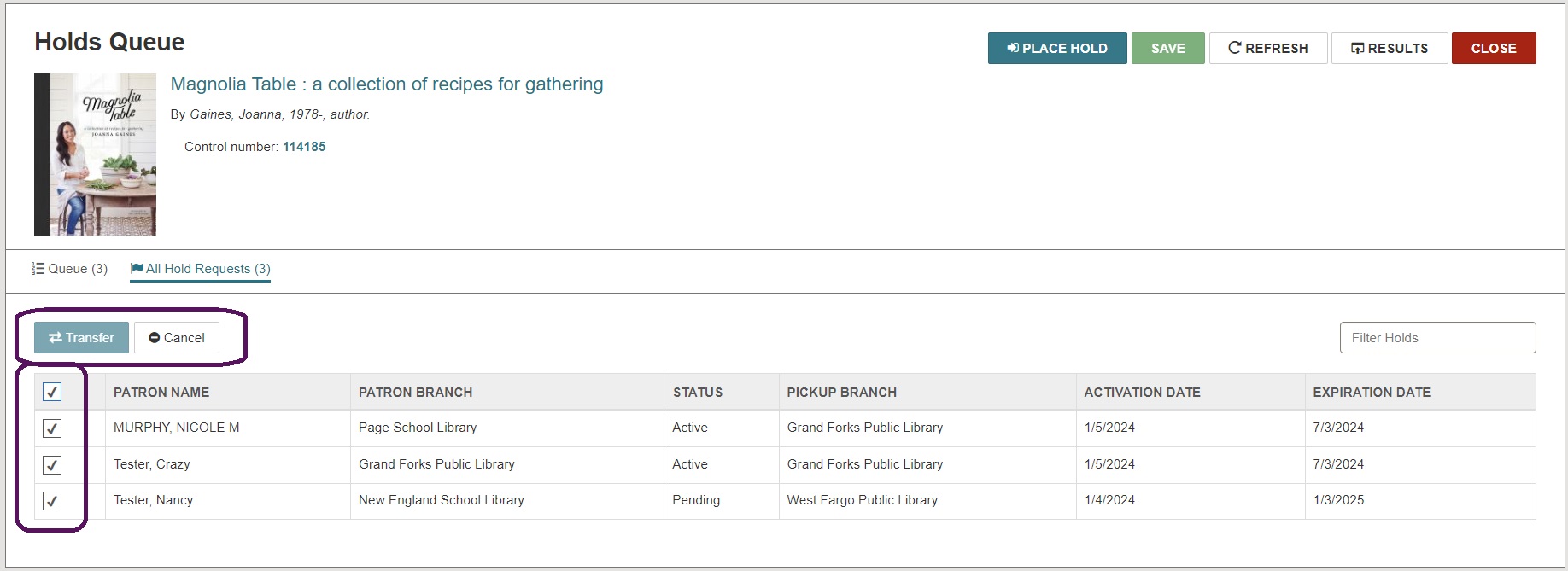
Task: Select the All Hold Requests tab
Action: pyautogui.click(x=200, y=269)
